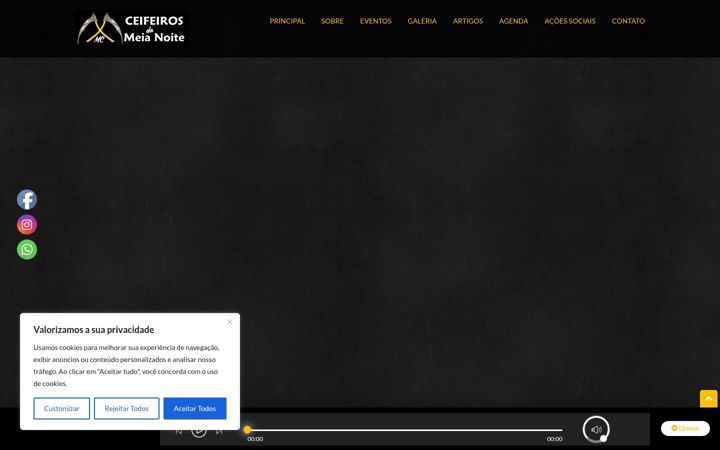Open the ARTIGOS page
Screen dimensions: 720x450
[468, 21]
